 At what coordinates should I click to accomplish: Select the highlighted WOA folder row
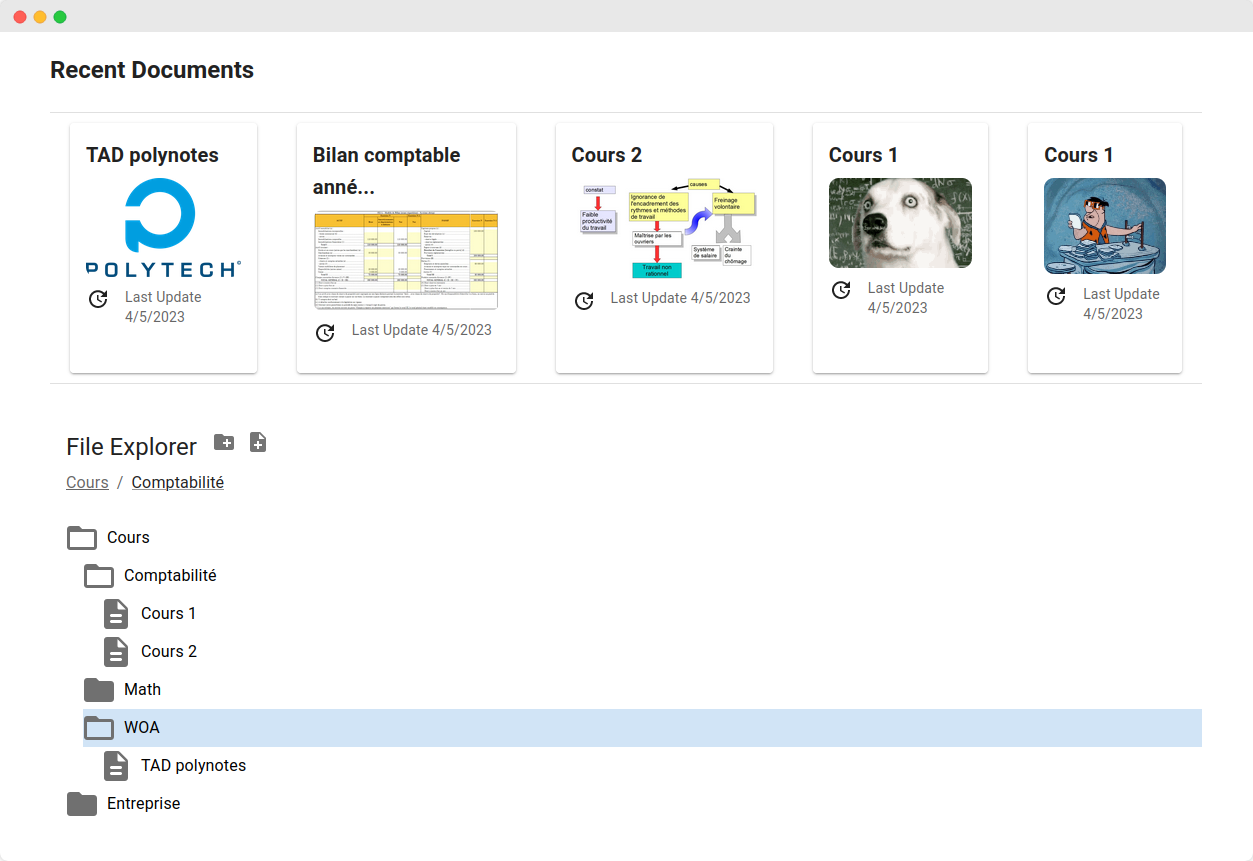point(642,728)
